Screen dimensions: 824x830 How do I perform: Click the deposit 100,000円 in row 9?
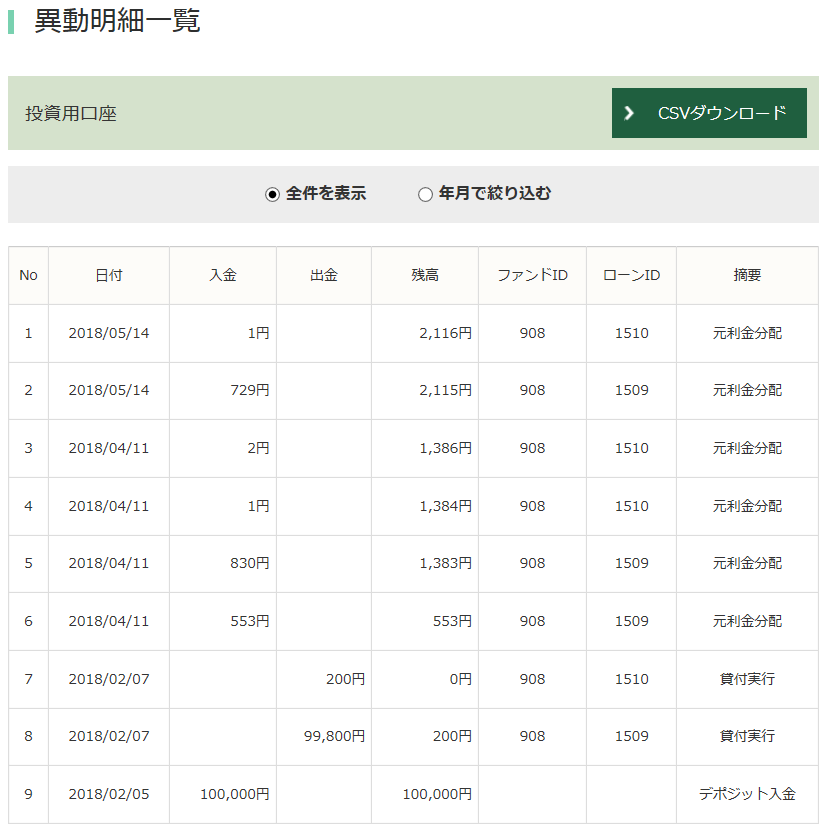click(235, 794)
